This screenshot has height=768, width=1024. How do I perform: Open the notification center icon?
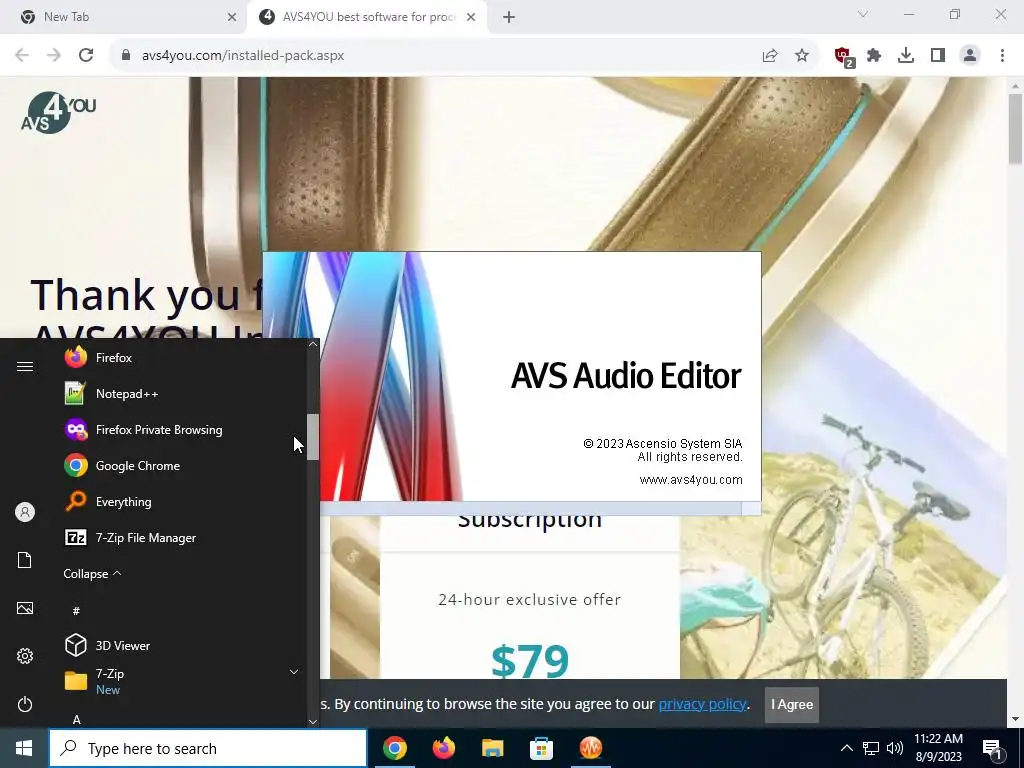pos(992,748)
